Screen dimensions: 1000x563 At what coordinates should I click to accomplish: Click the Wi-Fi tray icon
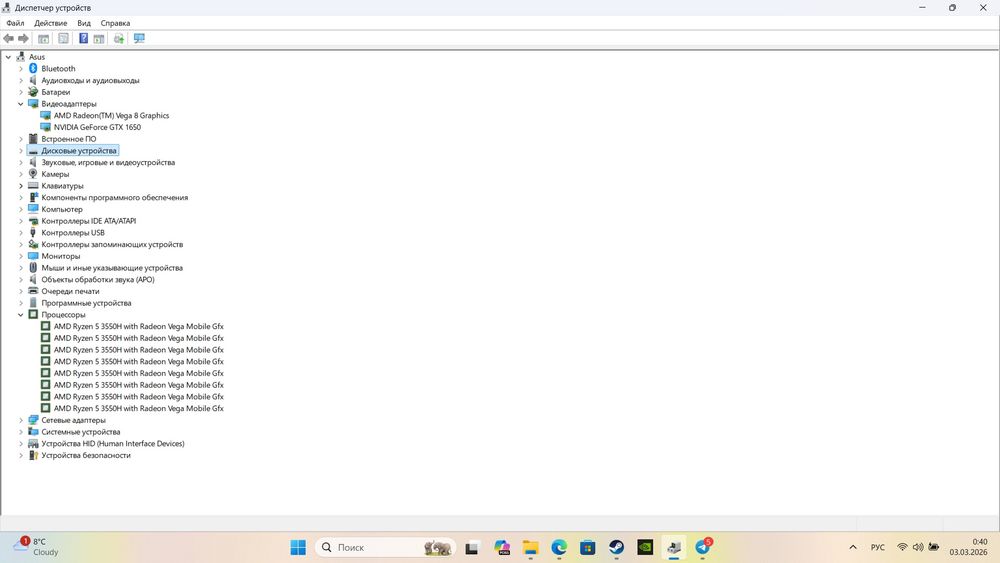click(902, 547)
